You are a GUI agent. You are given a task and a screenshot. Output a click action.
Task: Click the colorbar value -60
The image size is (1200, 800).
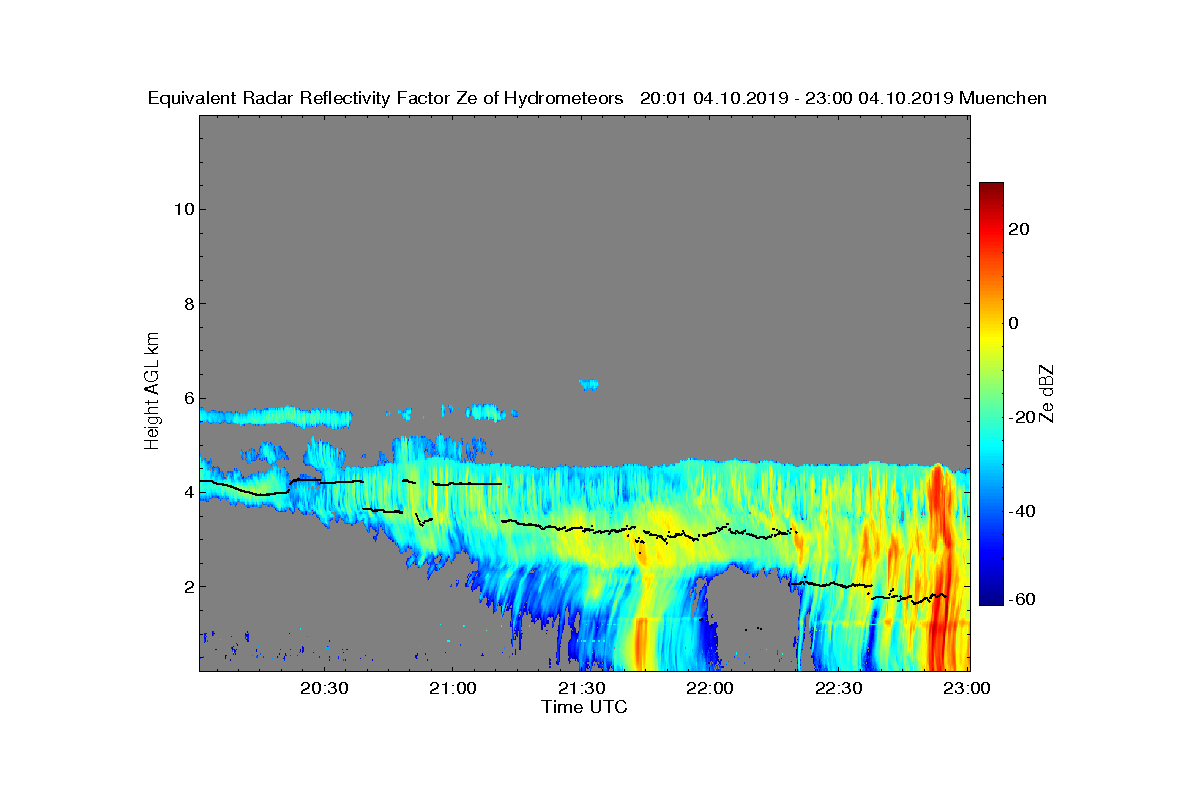[1021, 599]
